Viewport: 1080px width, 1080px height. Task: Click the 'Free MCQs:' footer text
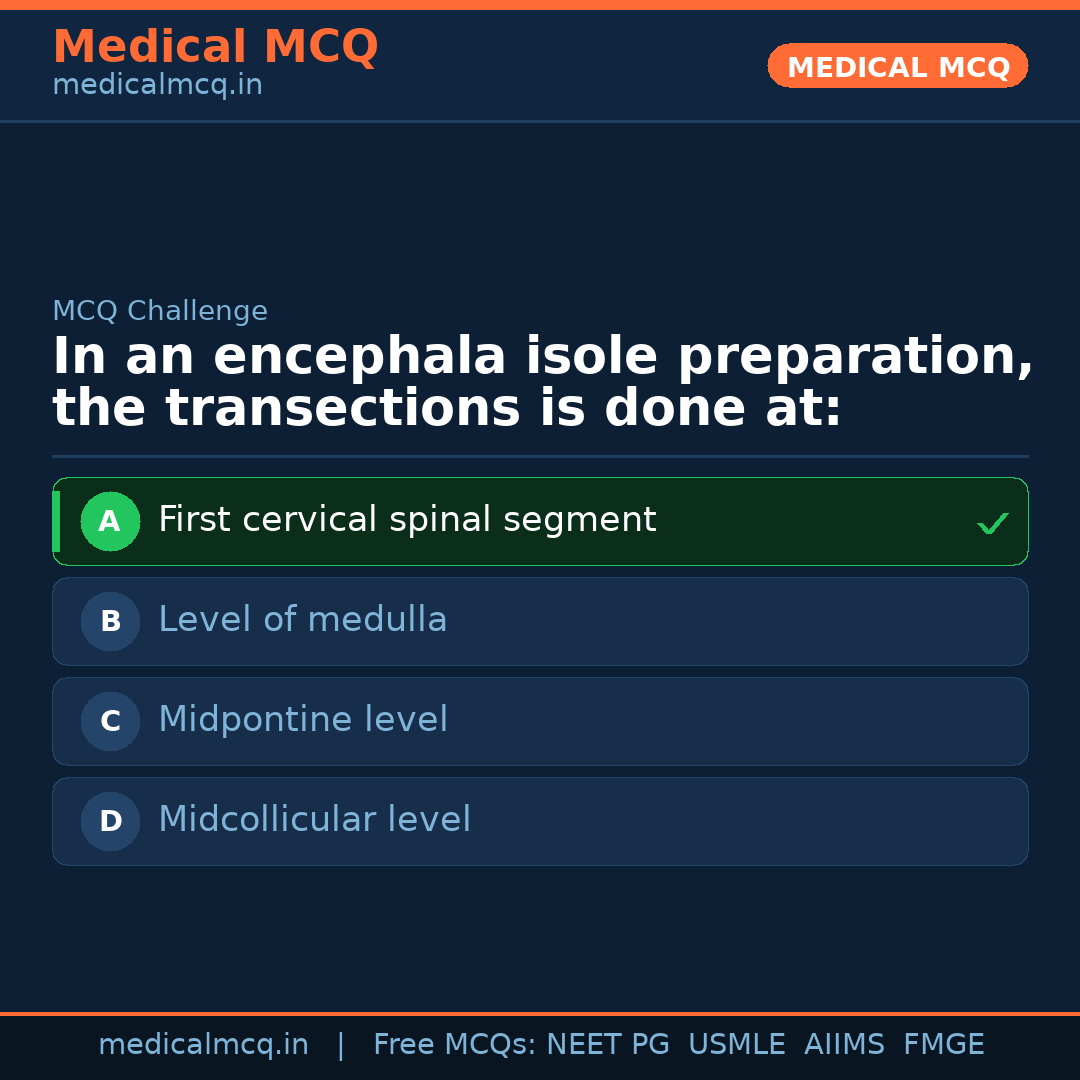click(x=455, y=1045)
